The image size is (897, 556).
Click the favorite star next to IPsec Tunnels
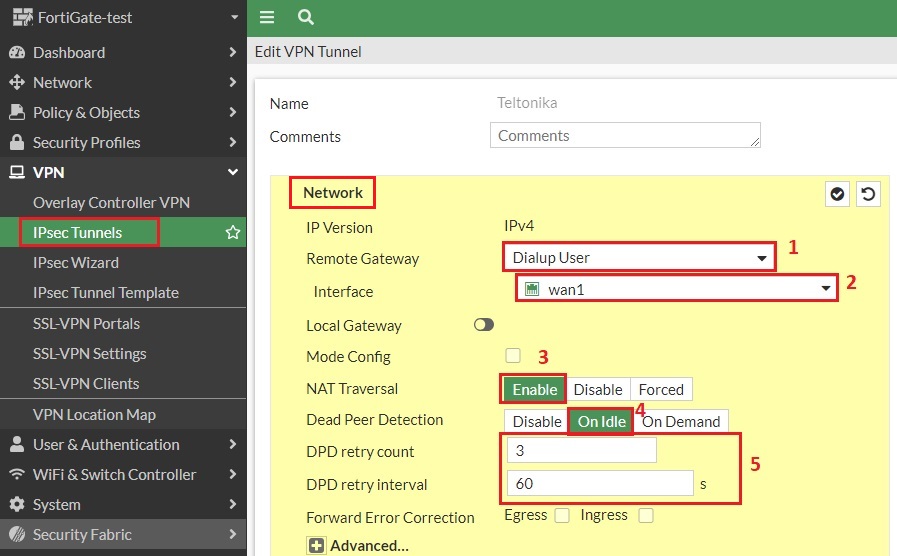pos(233,233)
